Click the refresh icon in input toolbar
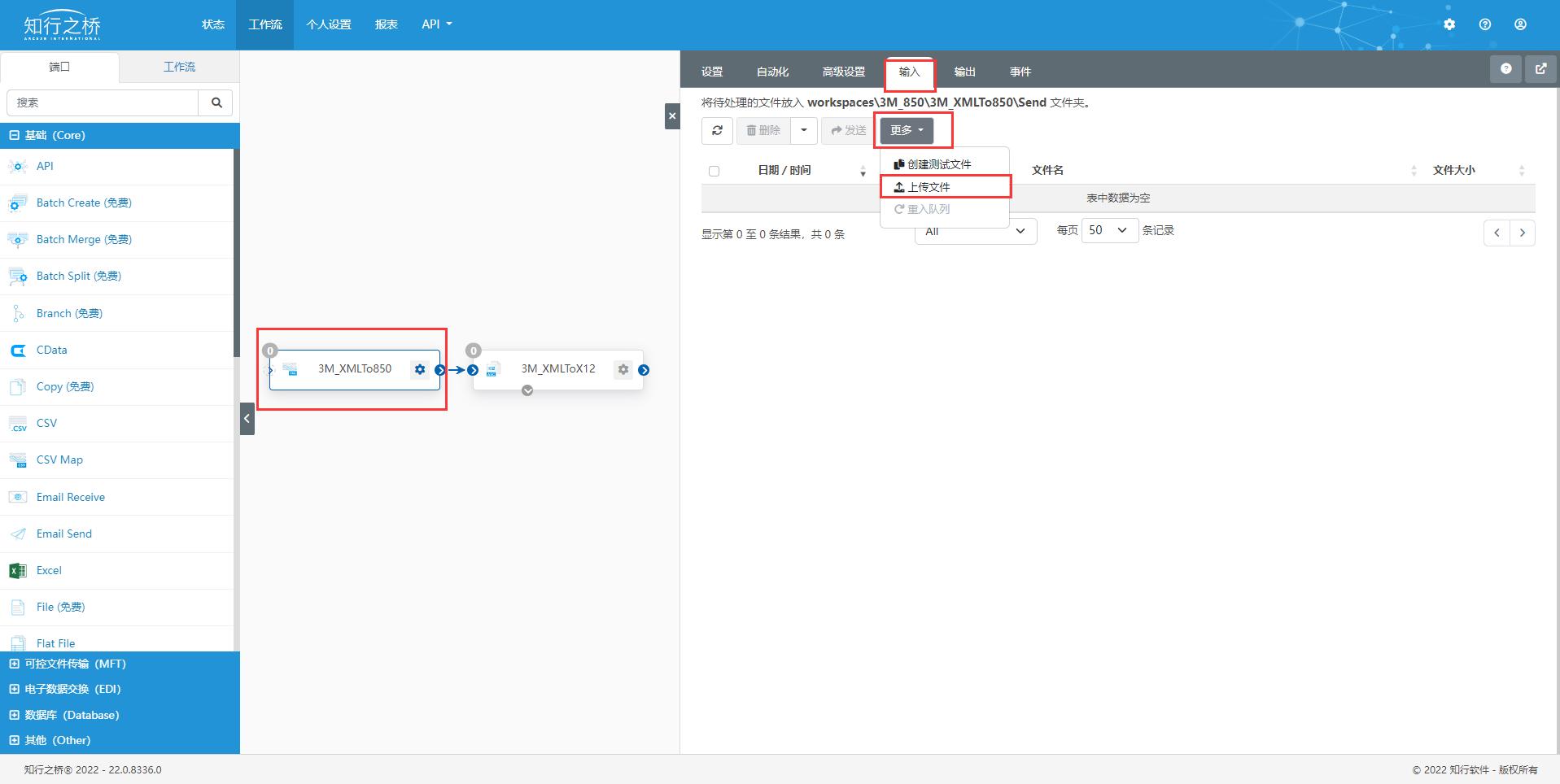This screenshot has height=784, width=1560. tap(717, 130)
